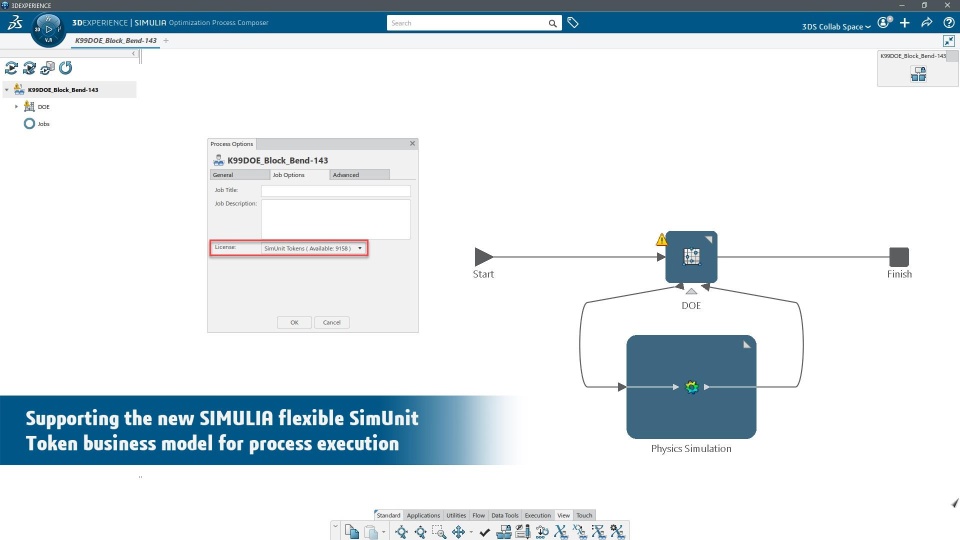Click the expand view icon at the top right
The height and width of the screenshot is (540, 960).
[948, 41]
